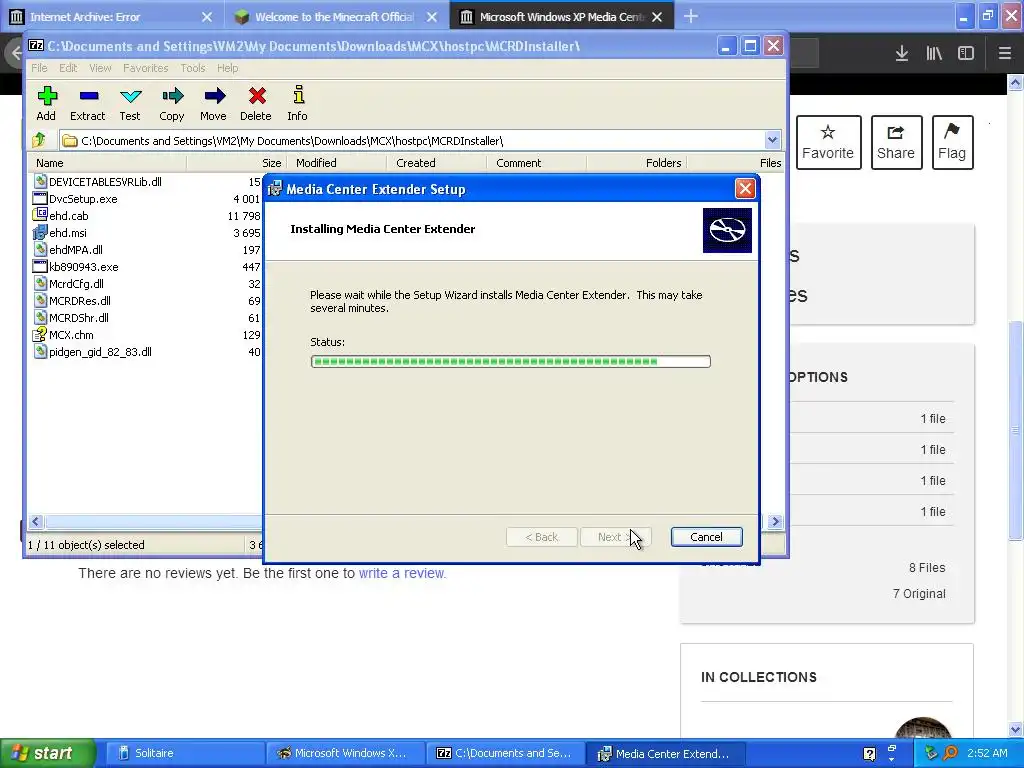
Task: Open the browser hamburger menu
Action: click(x=1004, y=53)
